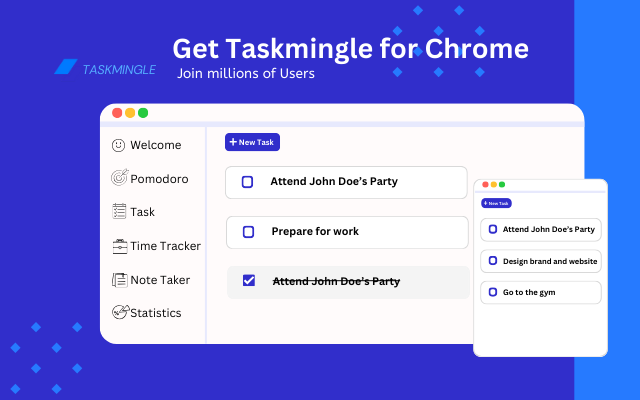Click the Statistics chart icon
640x400 pixels.
tap(120, 312)
